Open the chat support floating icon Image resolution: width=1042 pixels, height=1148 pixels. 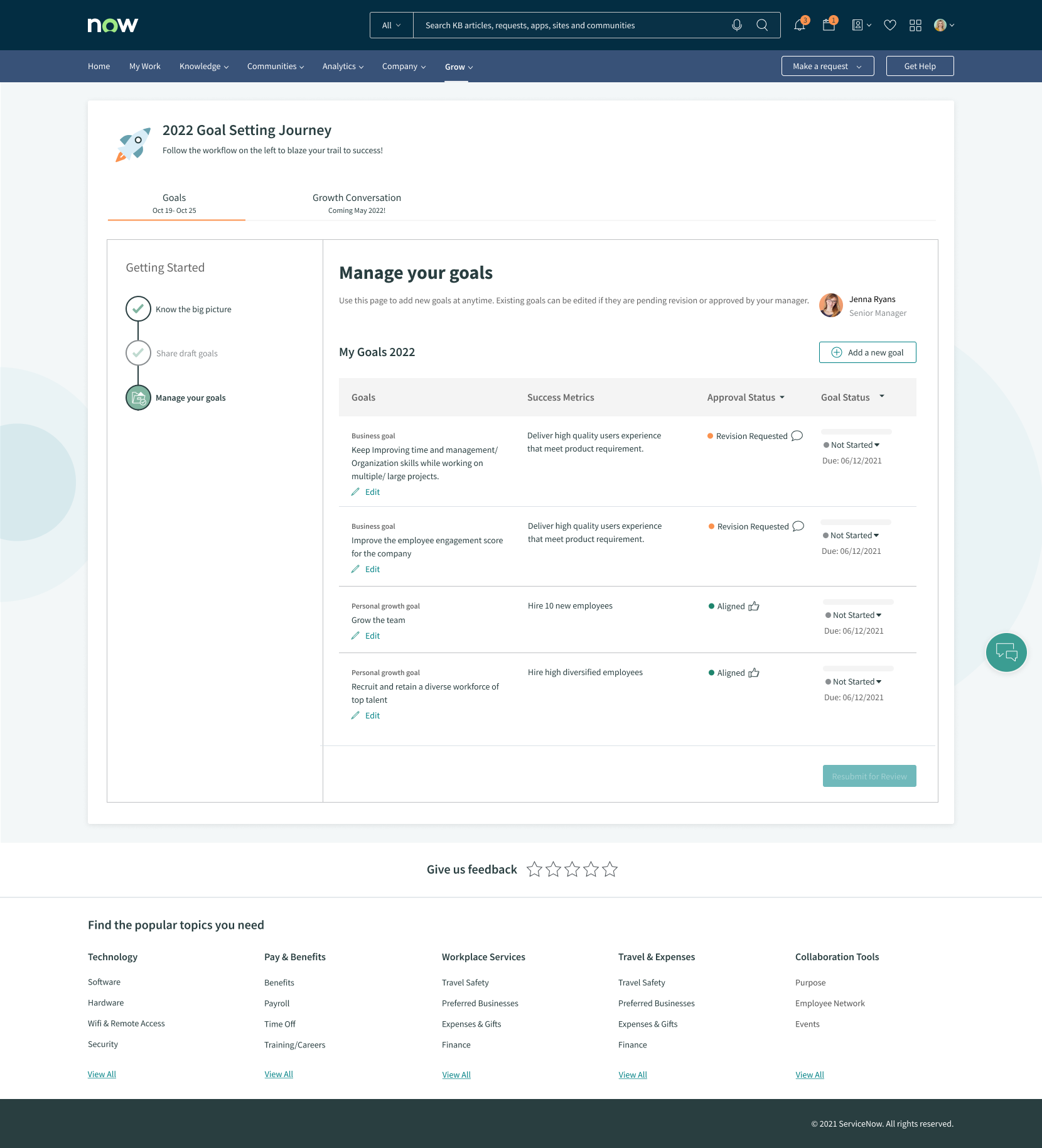(x=1006, y=653)
